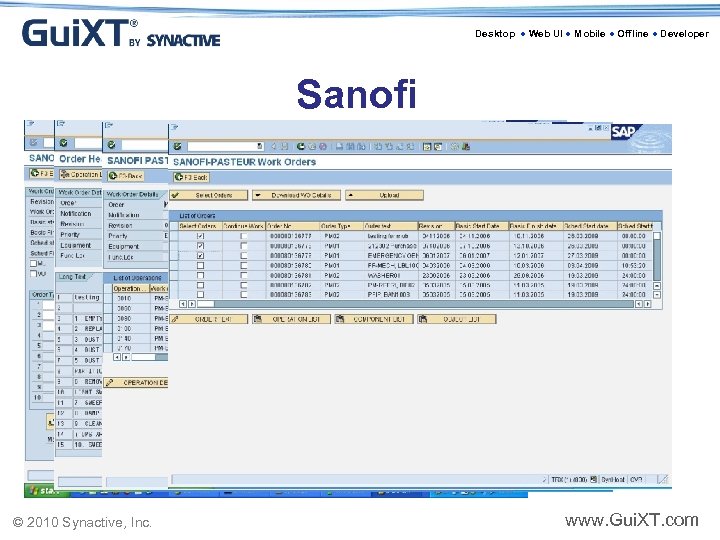Click Basic Start Date column header

pos(481,226)
